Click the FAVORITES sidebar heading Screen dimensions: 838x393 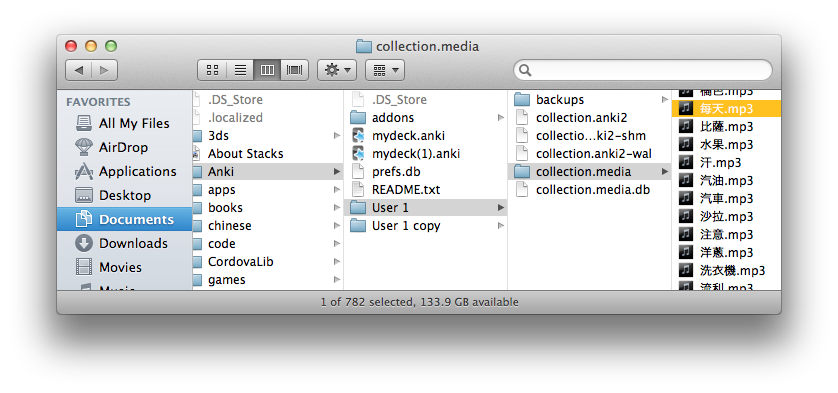pyautogui.click(x=98, y=102)
